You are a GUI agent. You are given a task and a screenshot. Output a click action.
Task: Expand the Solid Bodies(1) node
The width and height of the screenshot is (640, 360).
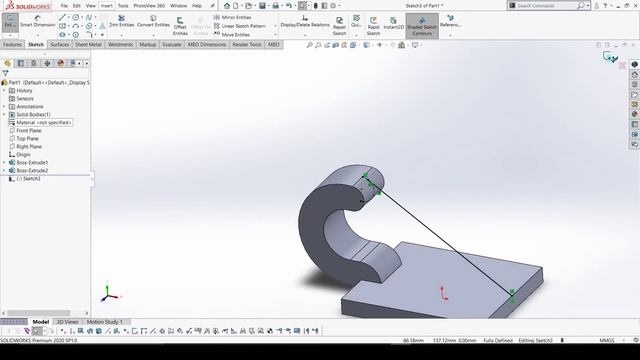[x=4, y=115]
